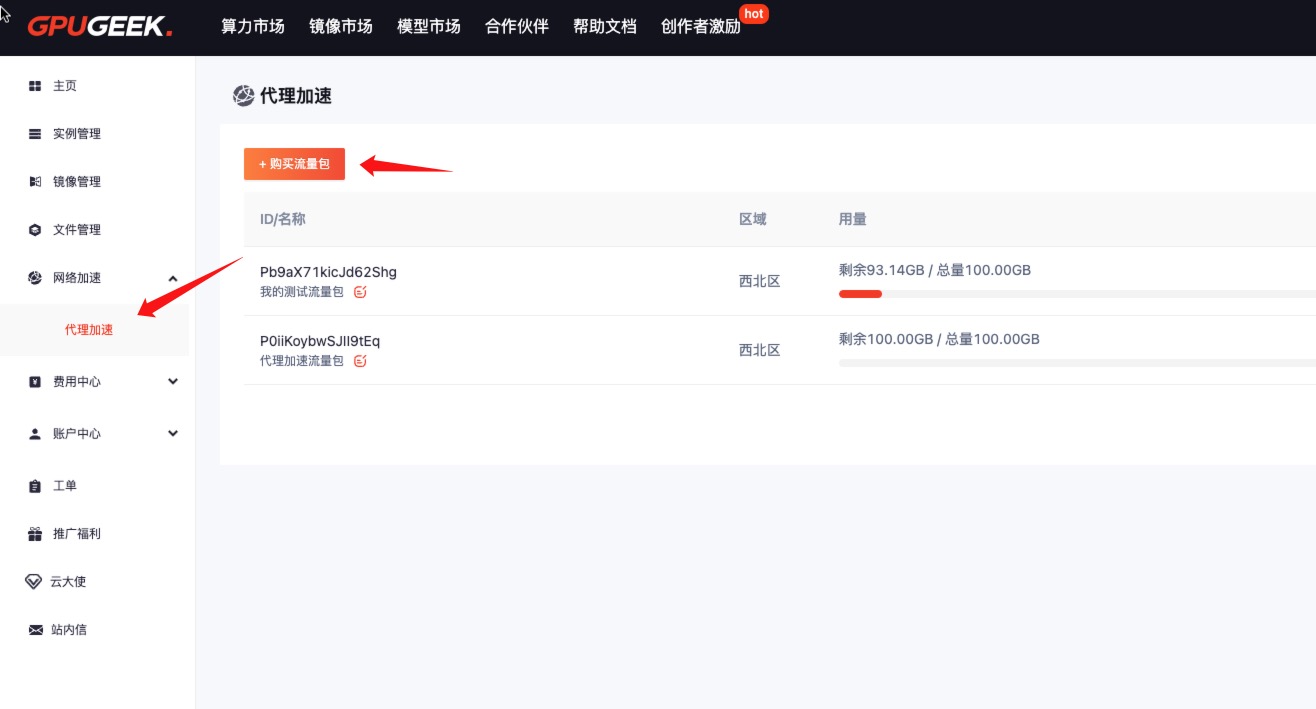The image size is (1316, 709).
Task: Edit name of 代理加速流量包
Action: point(360,361)
